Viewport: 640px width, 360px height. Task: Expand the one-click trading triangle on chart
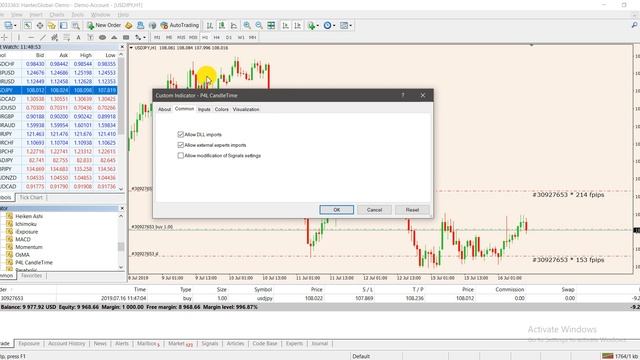point(131,48)
